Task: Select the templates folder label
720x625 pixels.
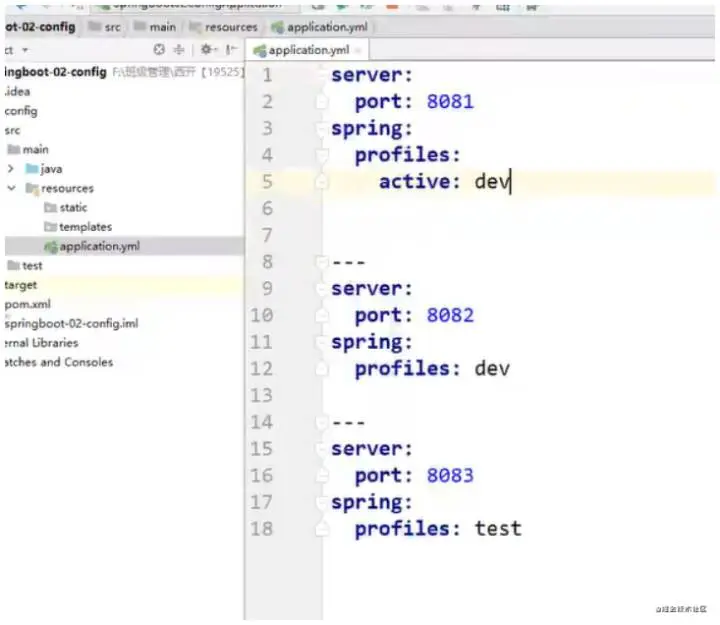Action: coord(85,227)
